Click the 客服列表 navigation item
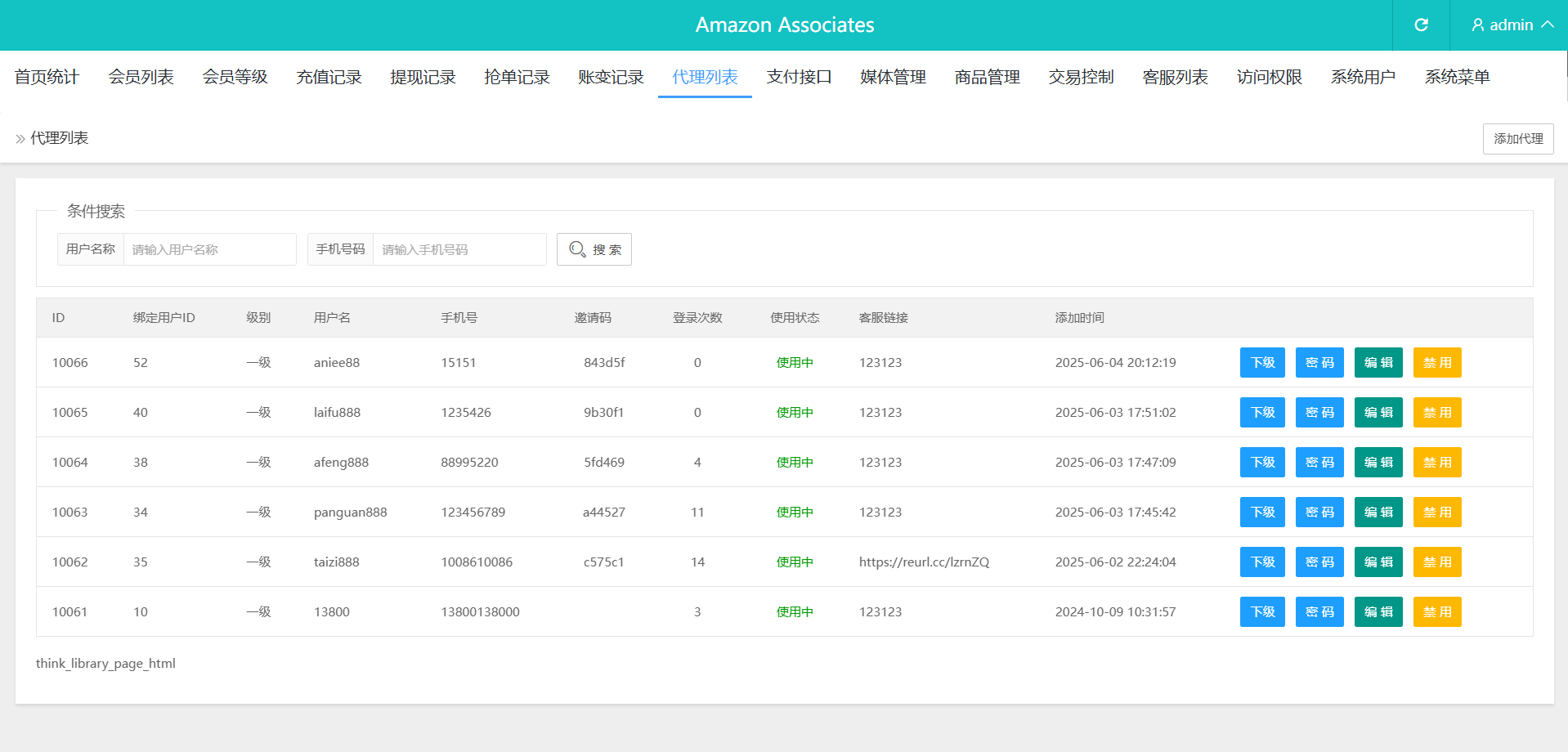This screenshot has width=1568, height=752. tap(1175, 77)
